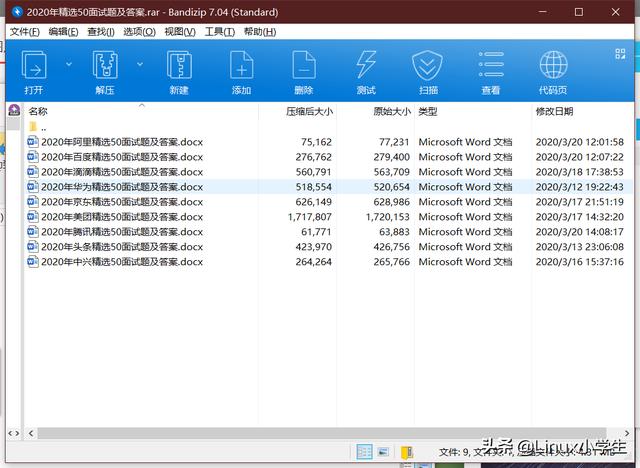The image size is (640, 468).
Task: Click the Word icon of the 腾讯 file
Action: click(x=33, y=231)
